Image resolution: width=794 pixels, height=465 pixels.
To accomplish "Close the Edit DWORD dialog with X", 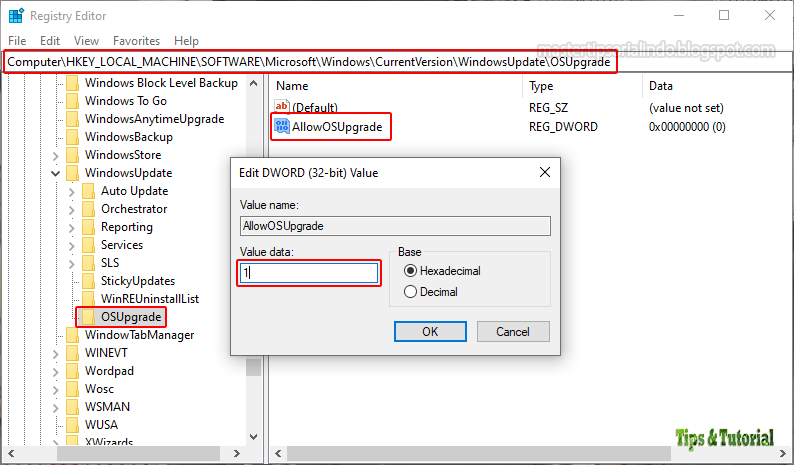I will click(545, 172).
